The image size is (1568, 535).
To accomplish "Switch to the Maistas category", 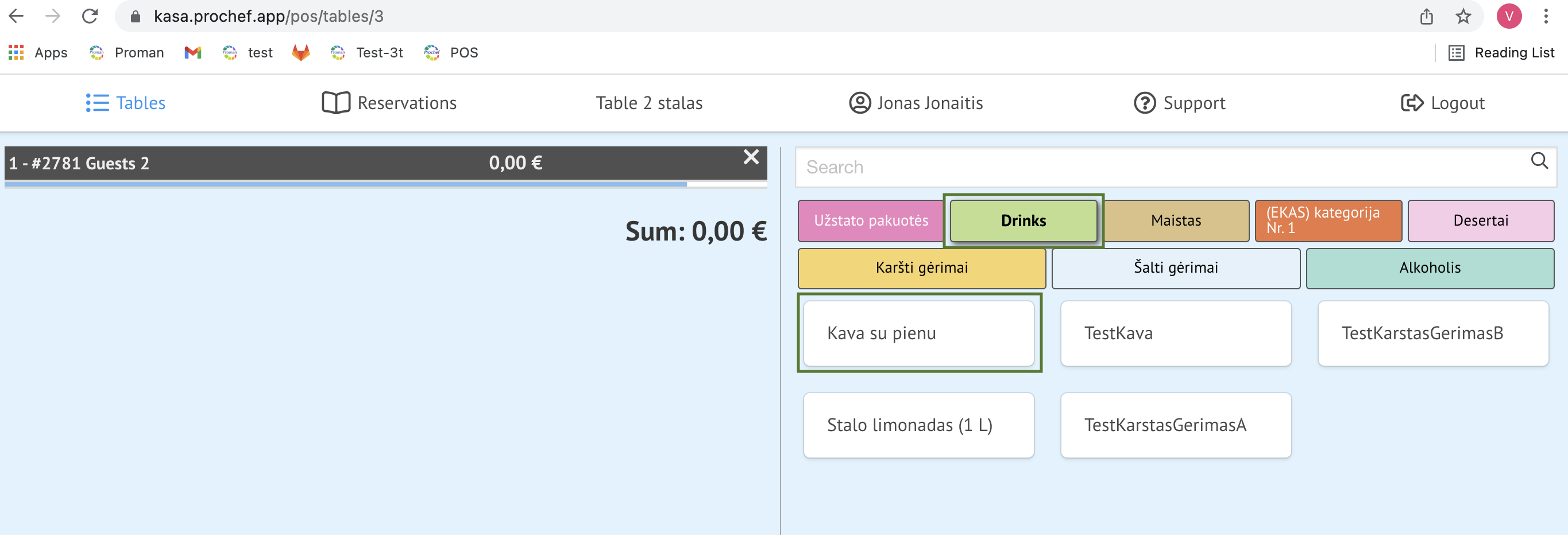I will coord(1175,220).
